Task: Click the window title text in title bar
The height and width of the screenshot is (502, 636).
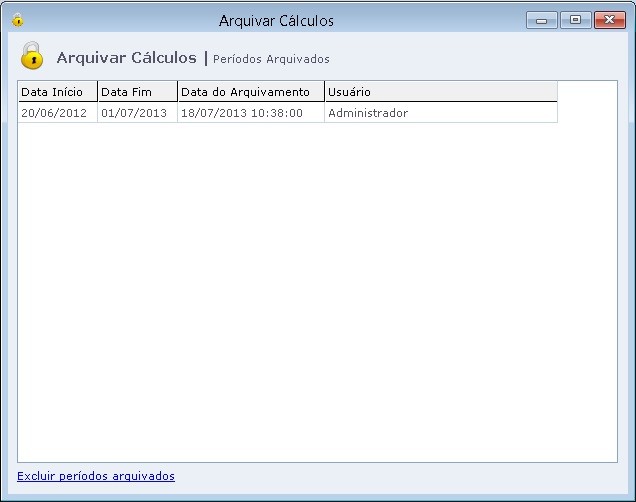Action: point(276,20)
